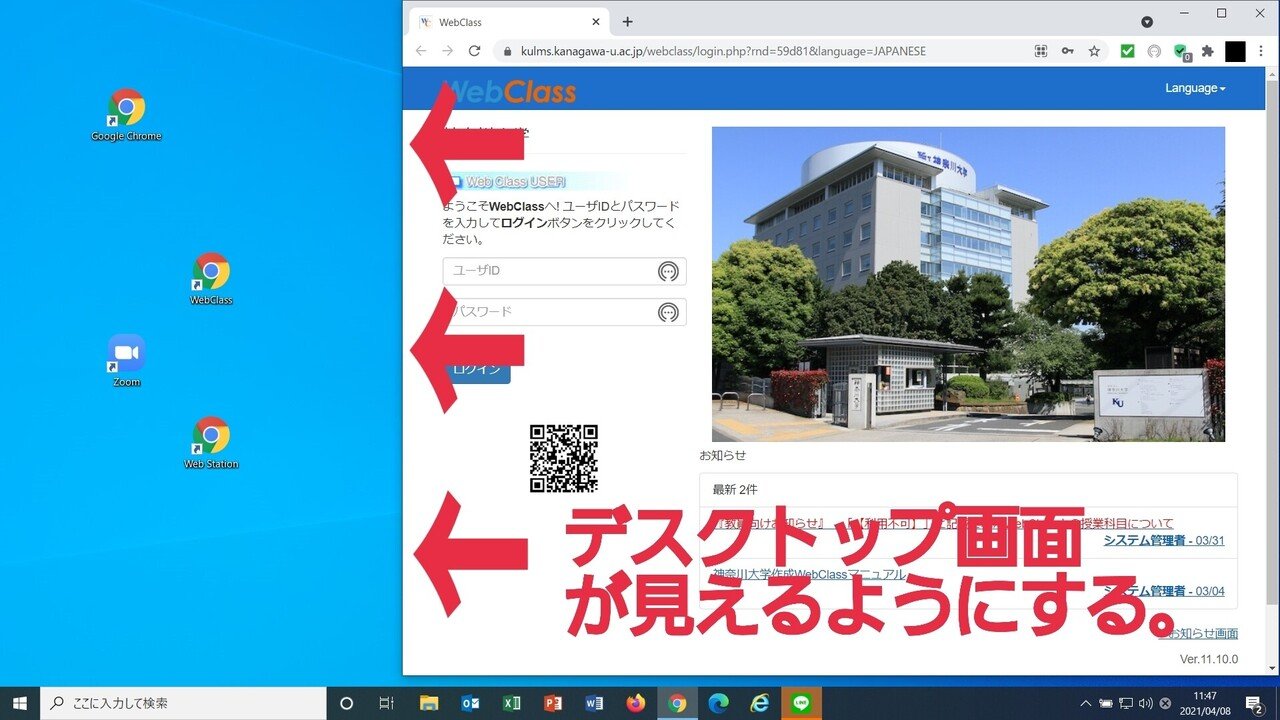Click the volume icon in system tray
Image resolution: width=1280 pixels, height=720 pixels.
pyautogui.click(x=1145, y=703)
